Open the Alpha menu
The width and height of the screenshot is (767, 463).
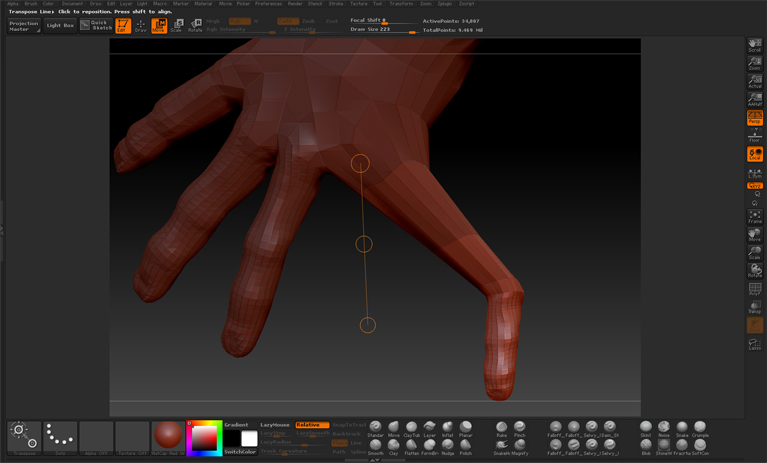13,3
